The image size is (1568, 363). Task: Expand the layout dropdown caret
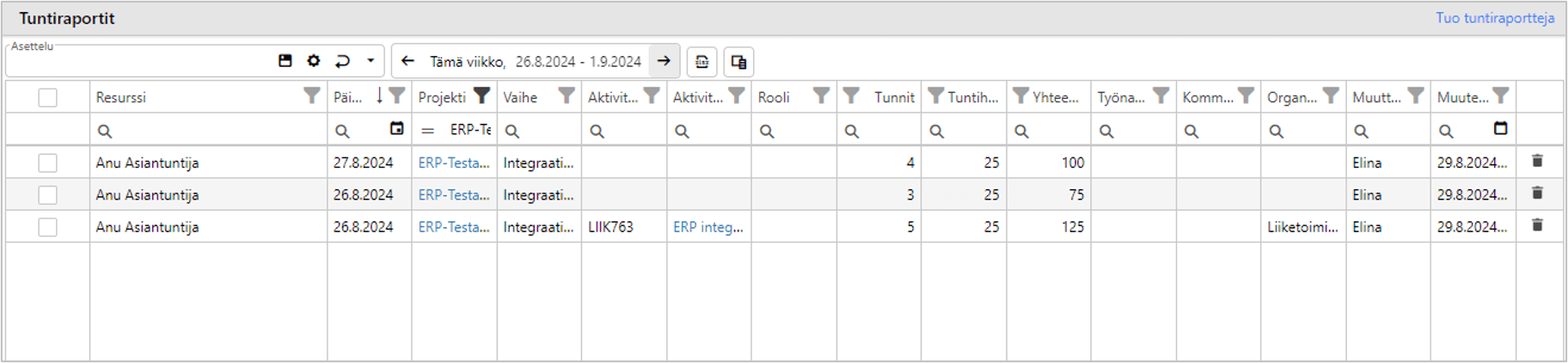coord(371,61)
